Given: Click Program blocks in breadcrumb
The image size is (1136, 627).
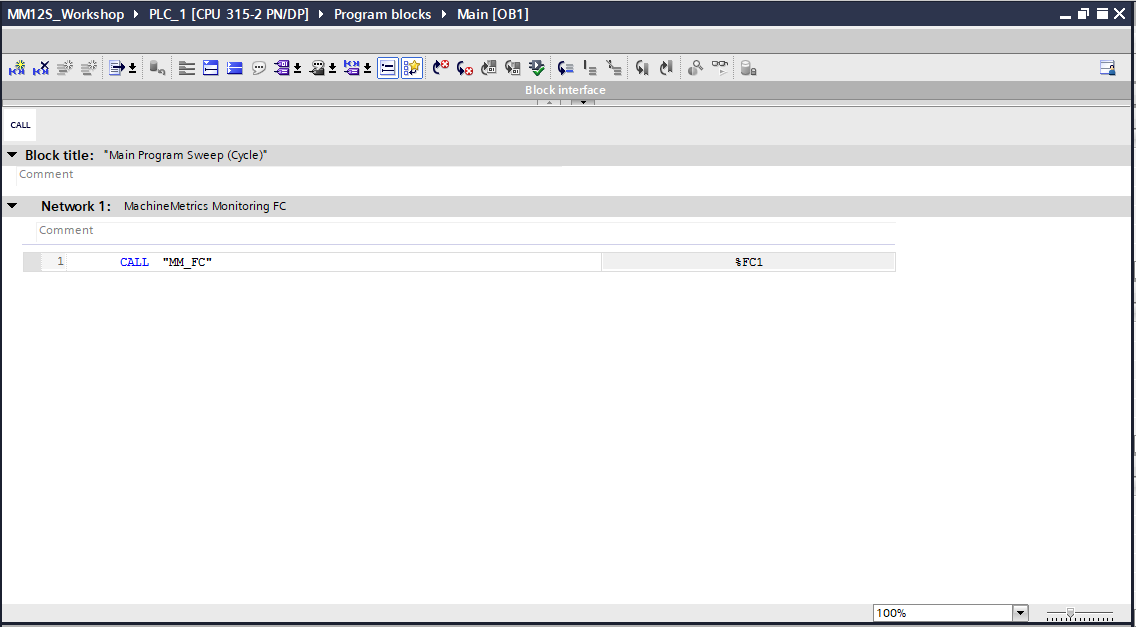Looking at the screenshot, I should click(383, 14).
